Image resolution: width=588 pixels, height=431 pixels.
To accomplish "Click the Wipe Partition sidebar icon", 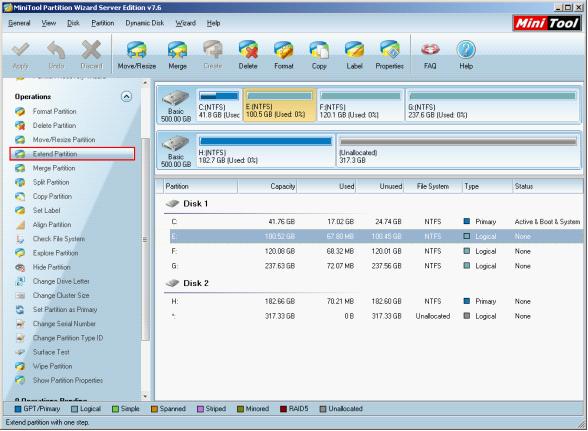I will (x=20, y=366).
